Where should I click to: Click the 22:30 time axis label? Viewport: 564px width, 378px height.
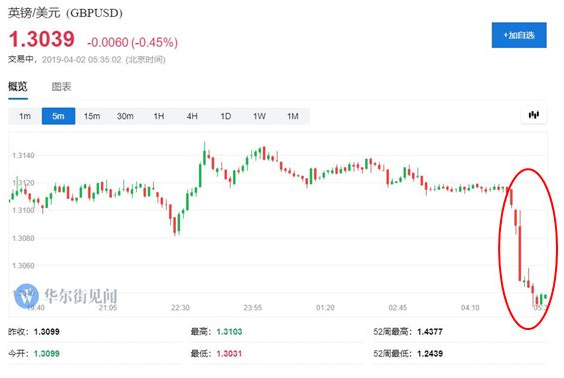click(x=180, y=308)
